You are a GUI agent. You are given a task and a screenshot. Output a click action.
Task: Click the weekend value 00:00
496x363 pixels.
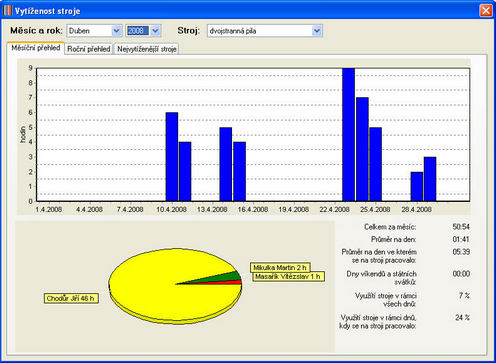[x=461, y=274]
